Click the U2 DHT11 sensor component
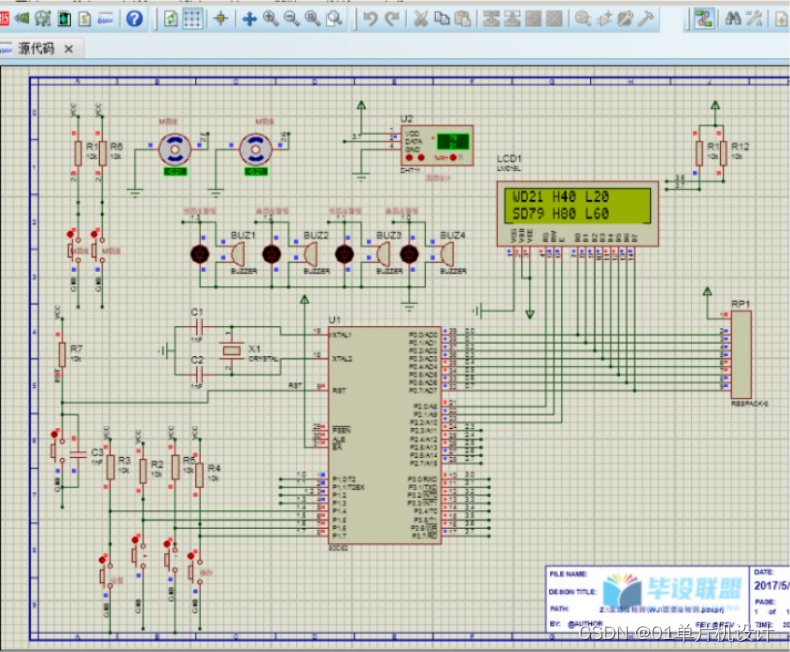Viewport: 790px width, 652px height. pos(437,145)
